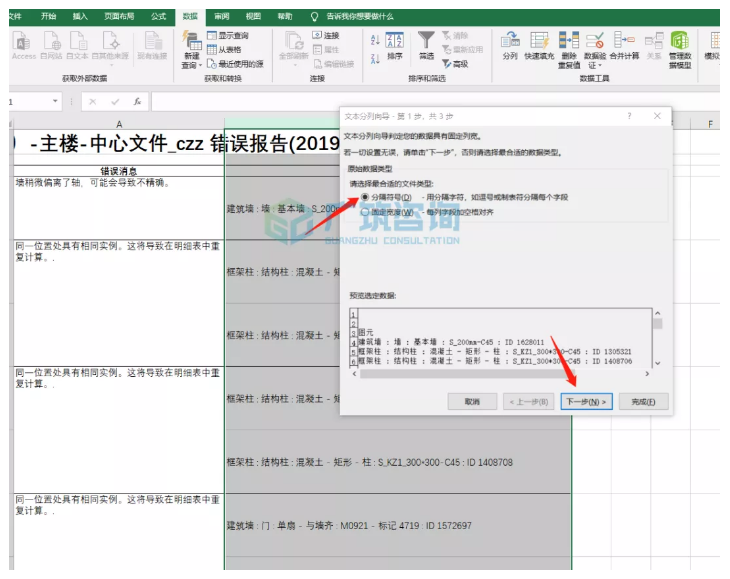The width and height of the screenshot is (730, 579).
Task: Click the Insert Function fx button
Action: (x=137, y=101)
